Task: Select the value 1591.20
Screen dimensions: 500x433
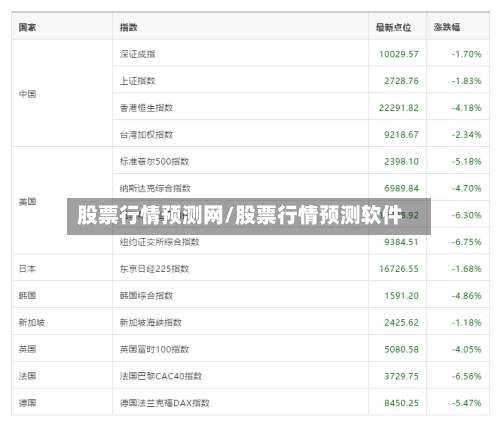Action: (401, 295)
